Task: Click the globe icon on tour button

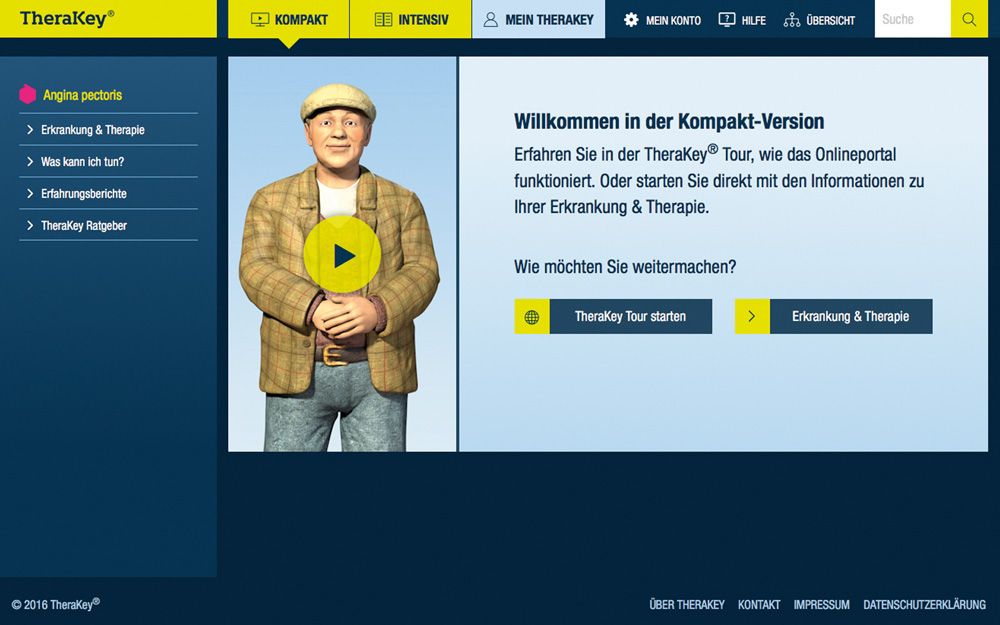Action: [x=532, y=316]
